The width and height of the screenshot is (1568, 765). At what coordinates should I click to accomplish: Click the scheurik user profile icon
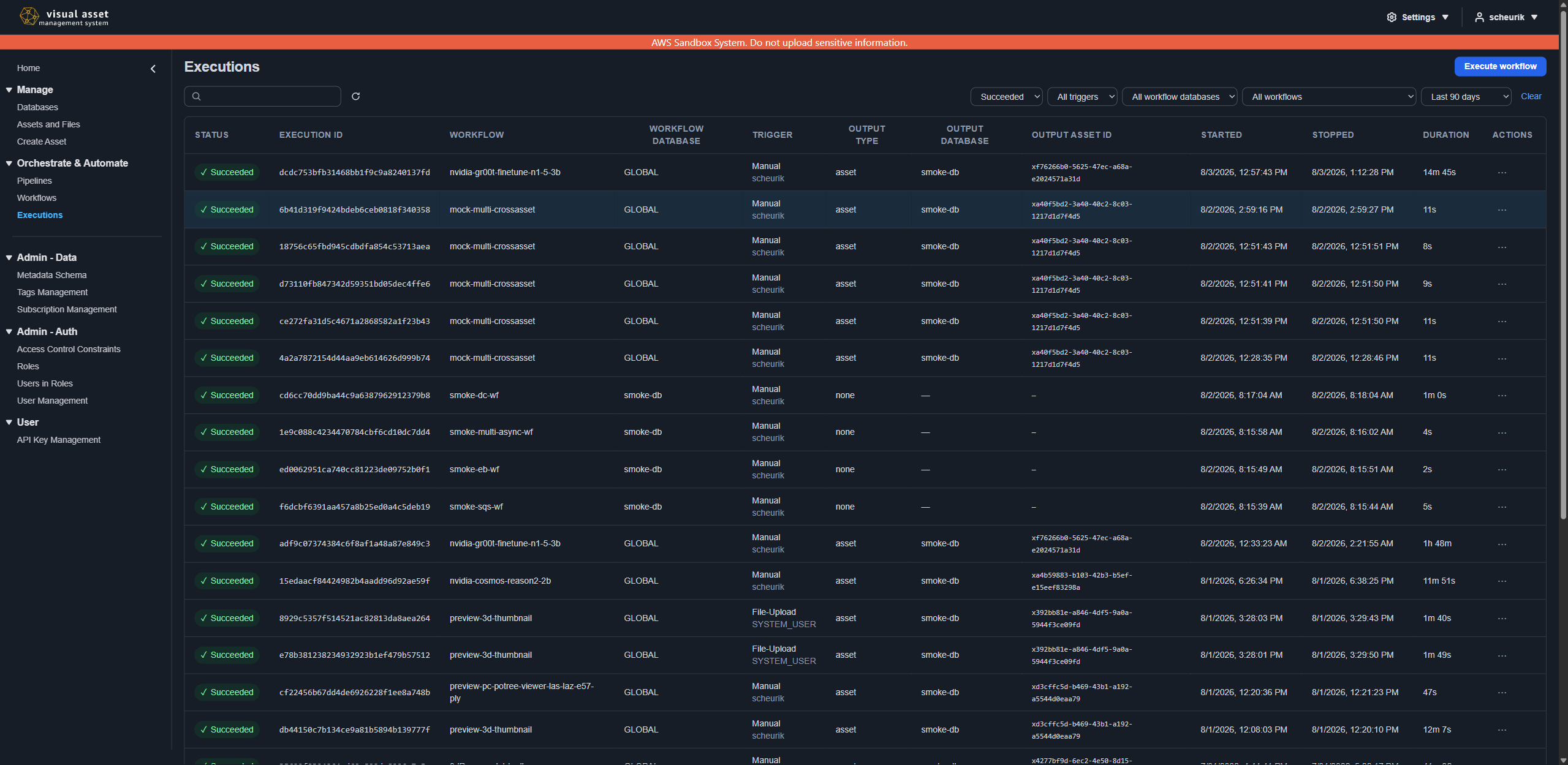pyautogui.click(x=1479, y=17)
